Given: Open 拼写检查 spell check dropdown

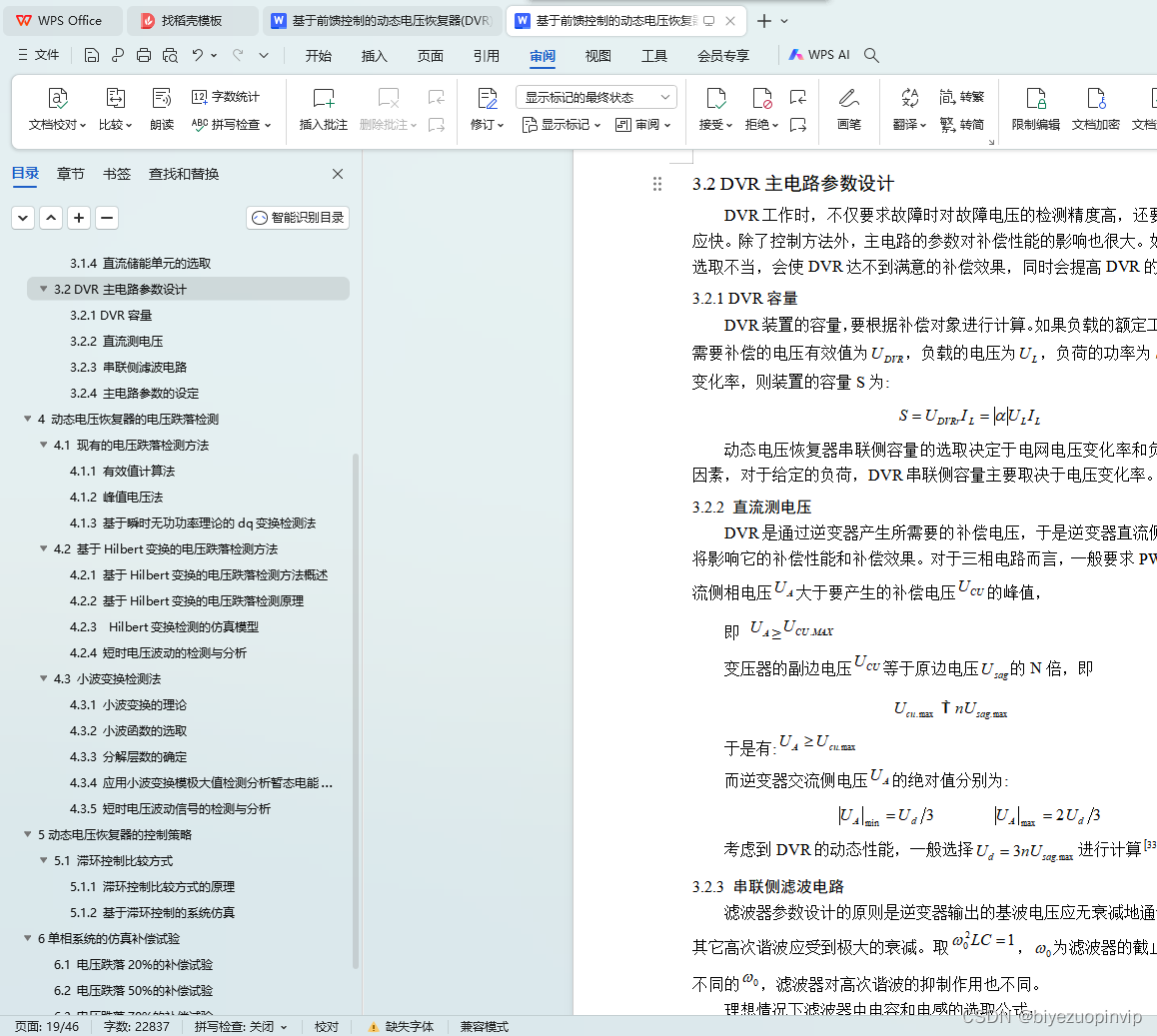Looking at the screenshot, I should coord(231,125).
